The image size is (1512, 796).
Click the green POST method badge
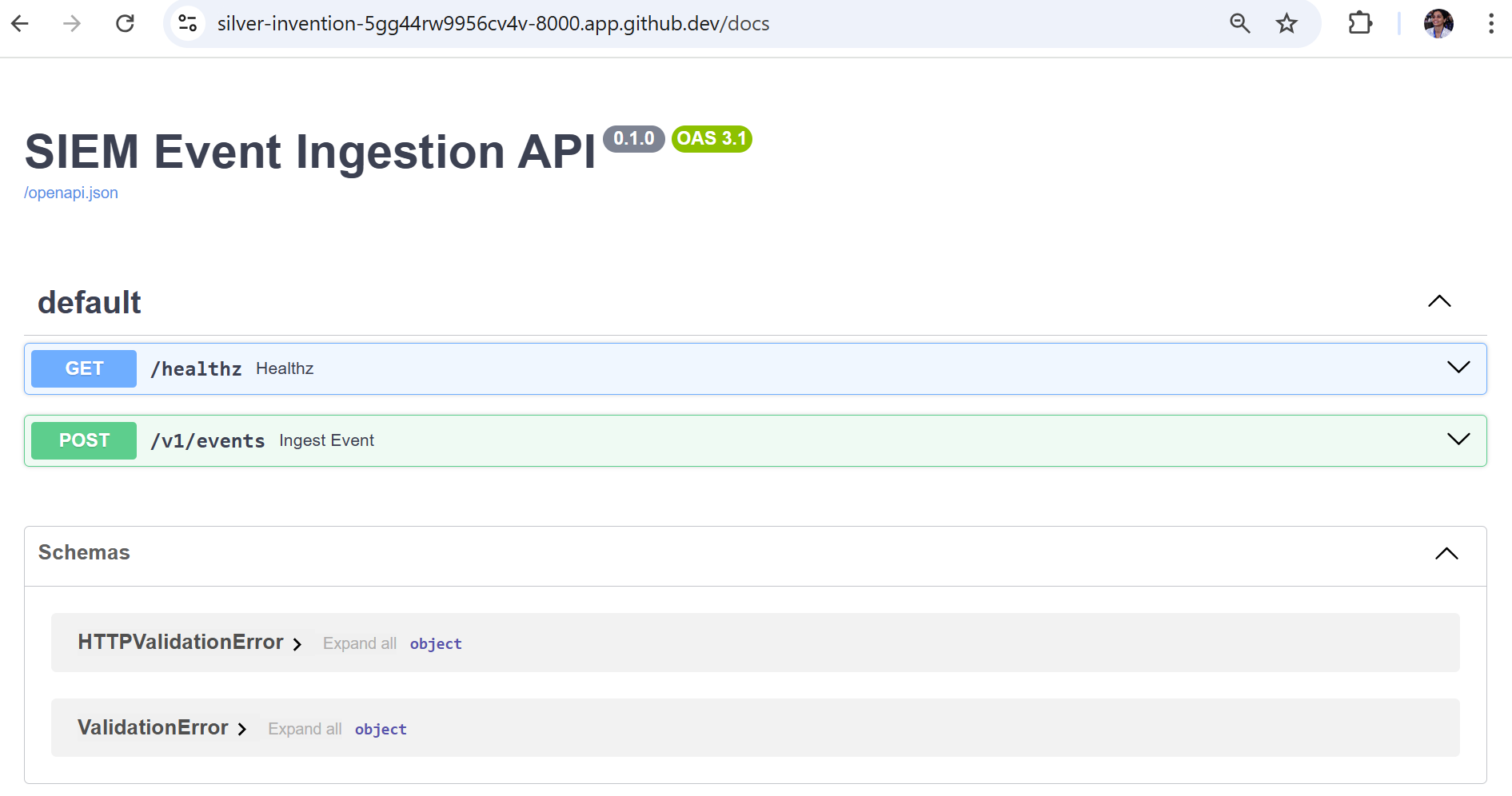pos(84,440)
